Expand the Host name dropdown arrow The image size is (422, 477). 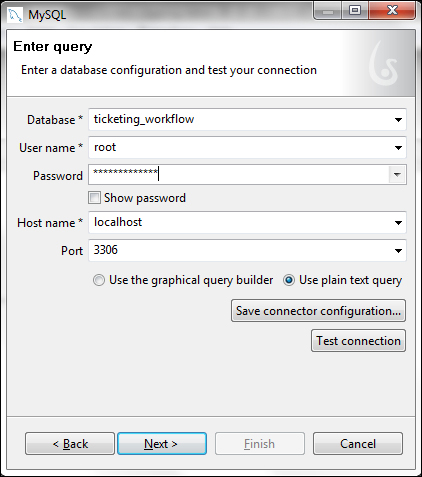point(398,223)
